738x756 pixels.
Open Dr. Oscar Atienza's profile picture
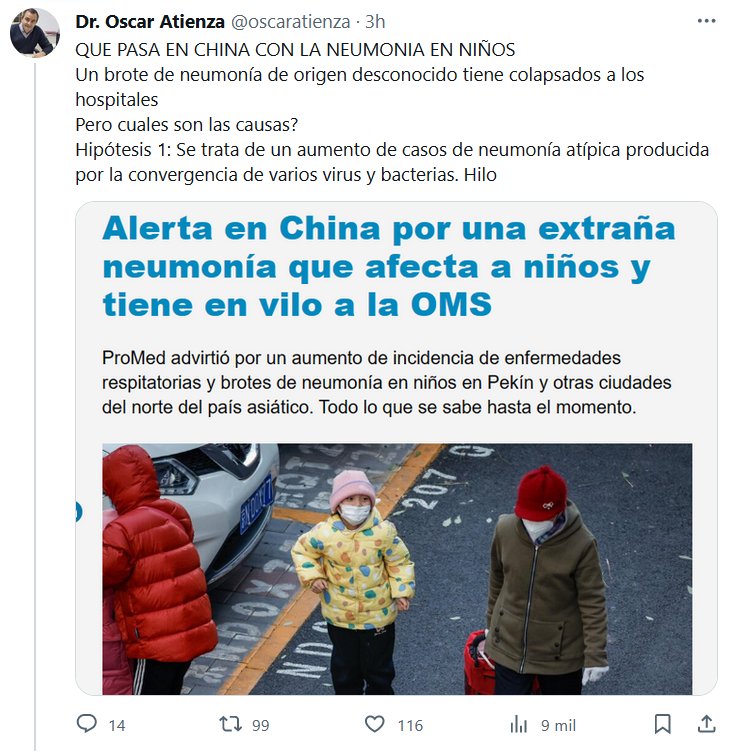tap(35, 33)
